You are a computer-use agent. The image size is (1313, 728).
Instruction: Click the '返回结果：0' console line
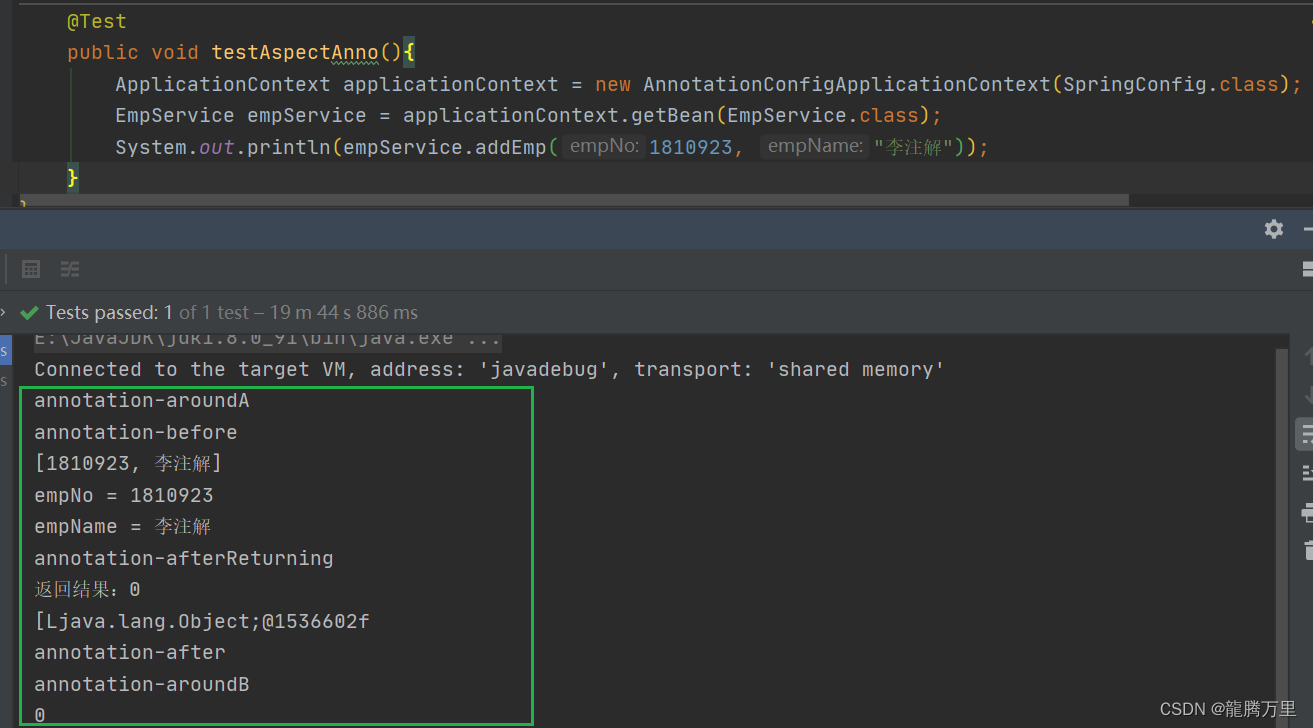[87, 590]
